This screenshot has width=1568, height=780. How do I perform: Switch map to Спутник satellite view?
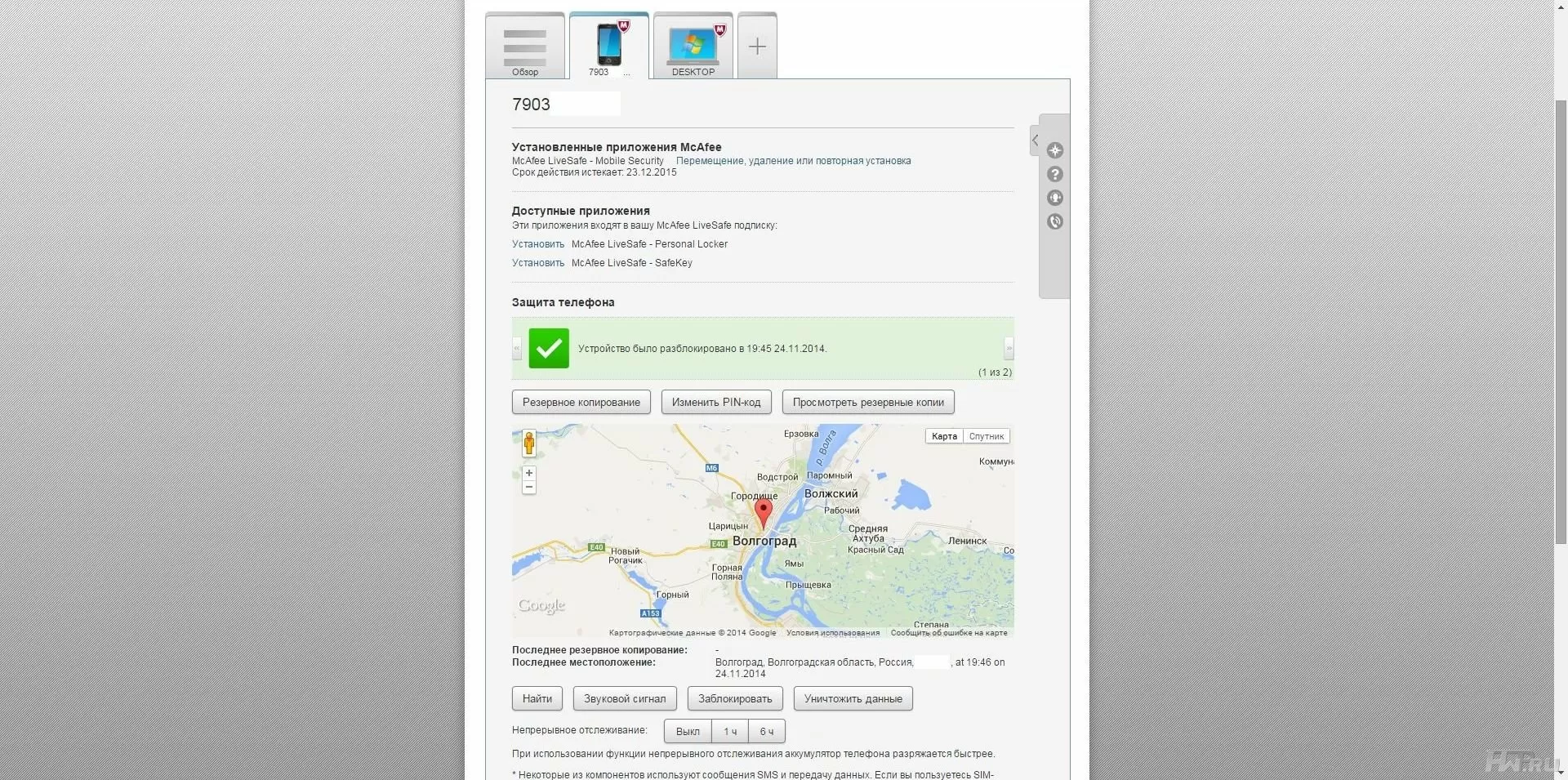pos(987,436)
